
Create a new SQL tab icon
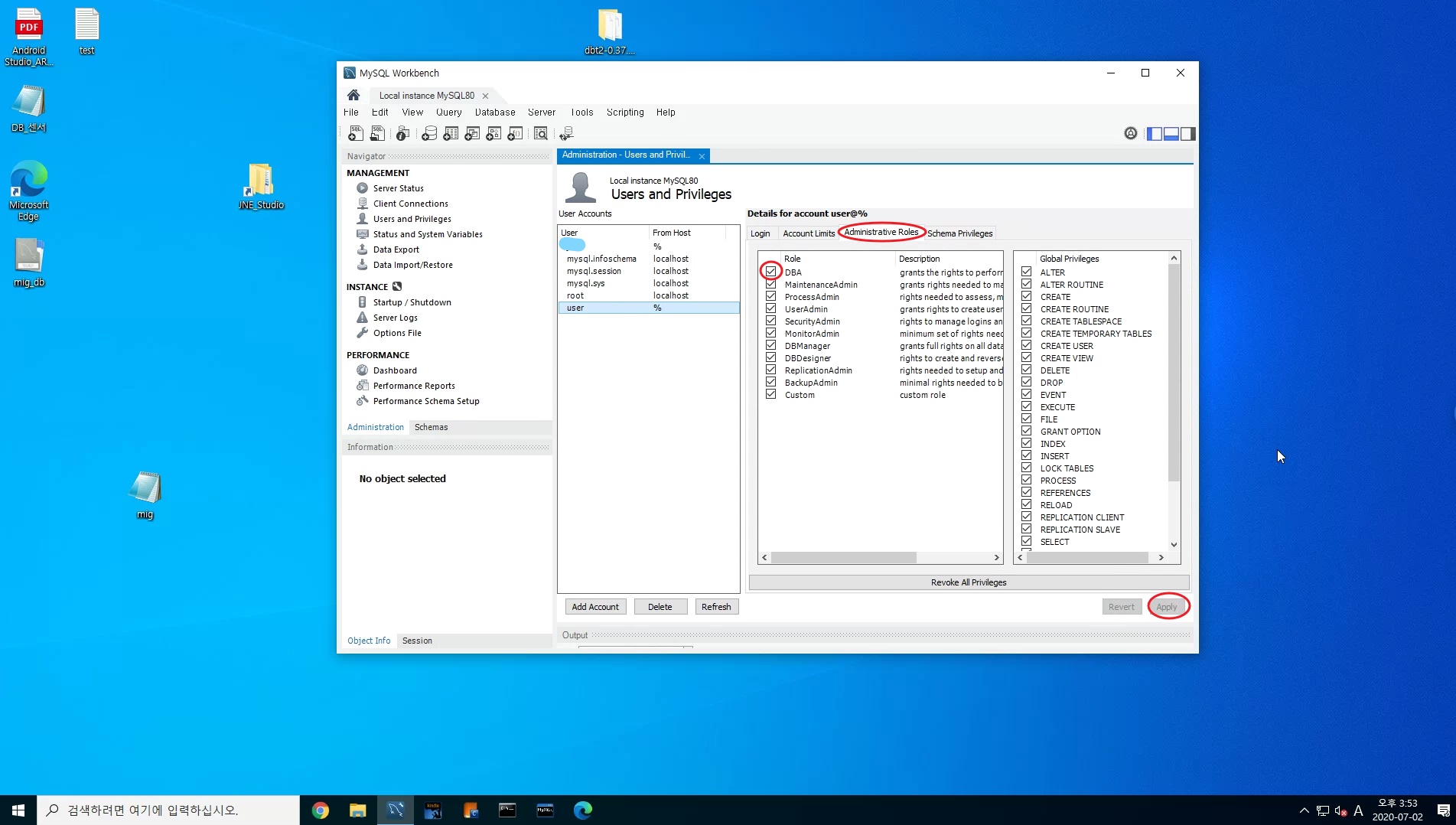[355, 133]
